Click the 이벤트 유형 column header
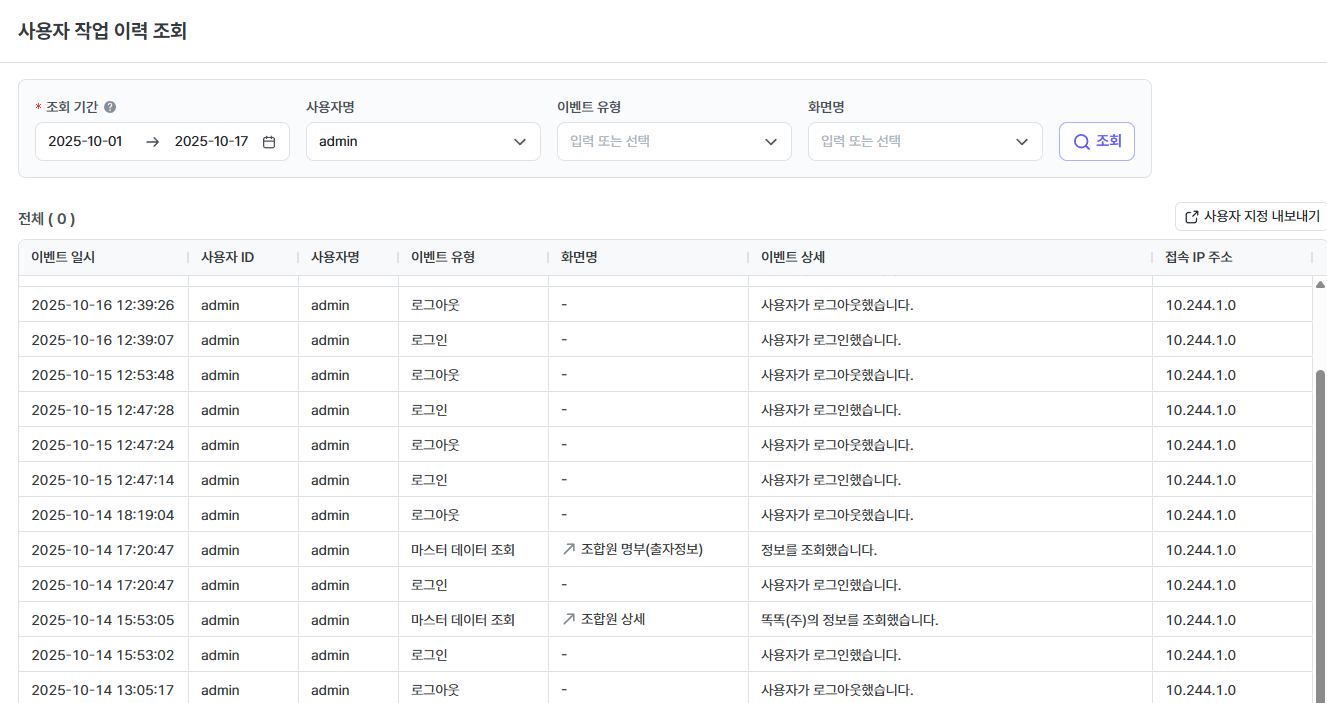Screen dimensions: 1327x703 (x=442, y=258)
